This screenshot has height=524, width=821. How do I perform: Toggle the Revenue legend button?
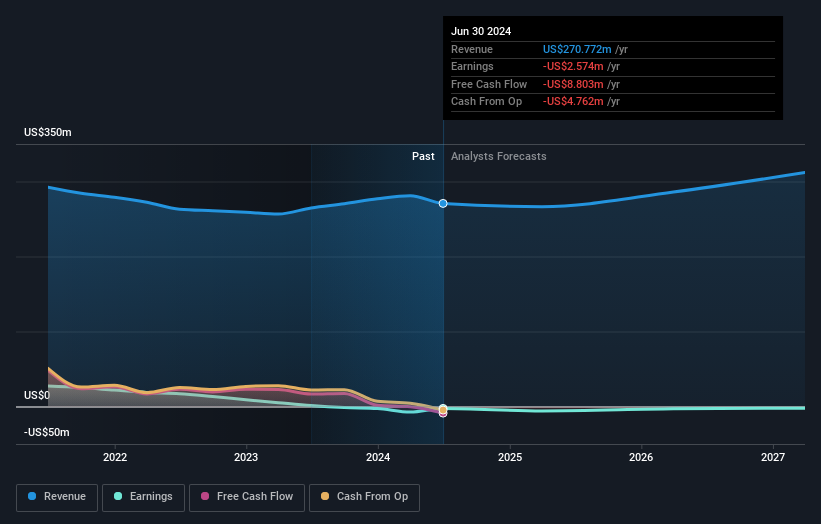coord(57,497)
